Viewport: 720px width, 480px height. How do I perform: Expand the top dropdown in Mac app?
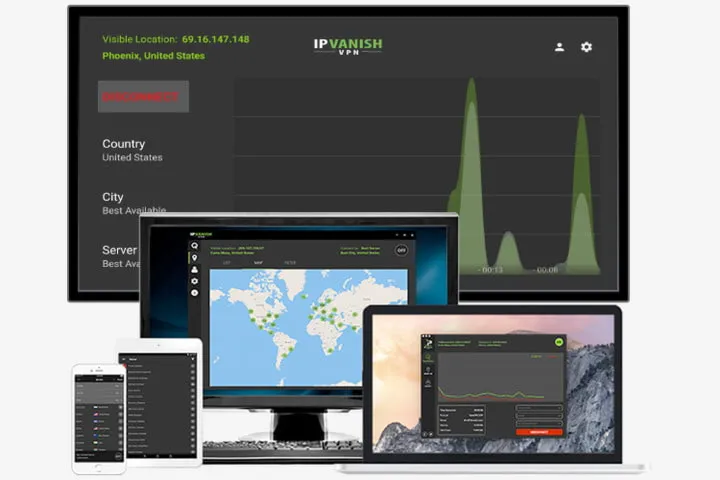point(539,408)
